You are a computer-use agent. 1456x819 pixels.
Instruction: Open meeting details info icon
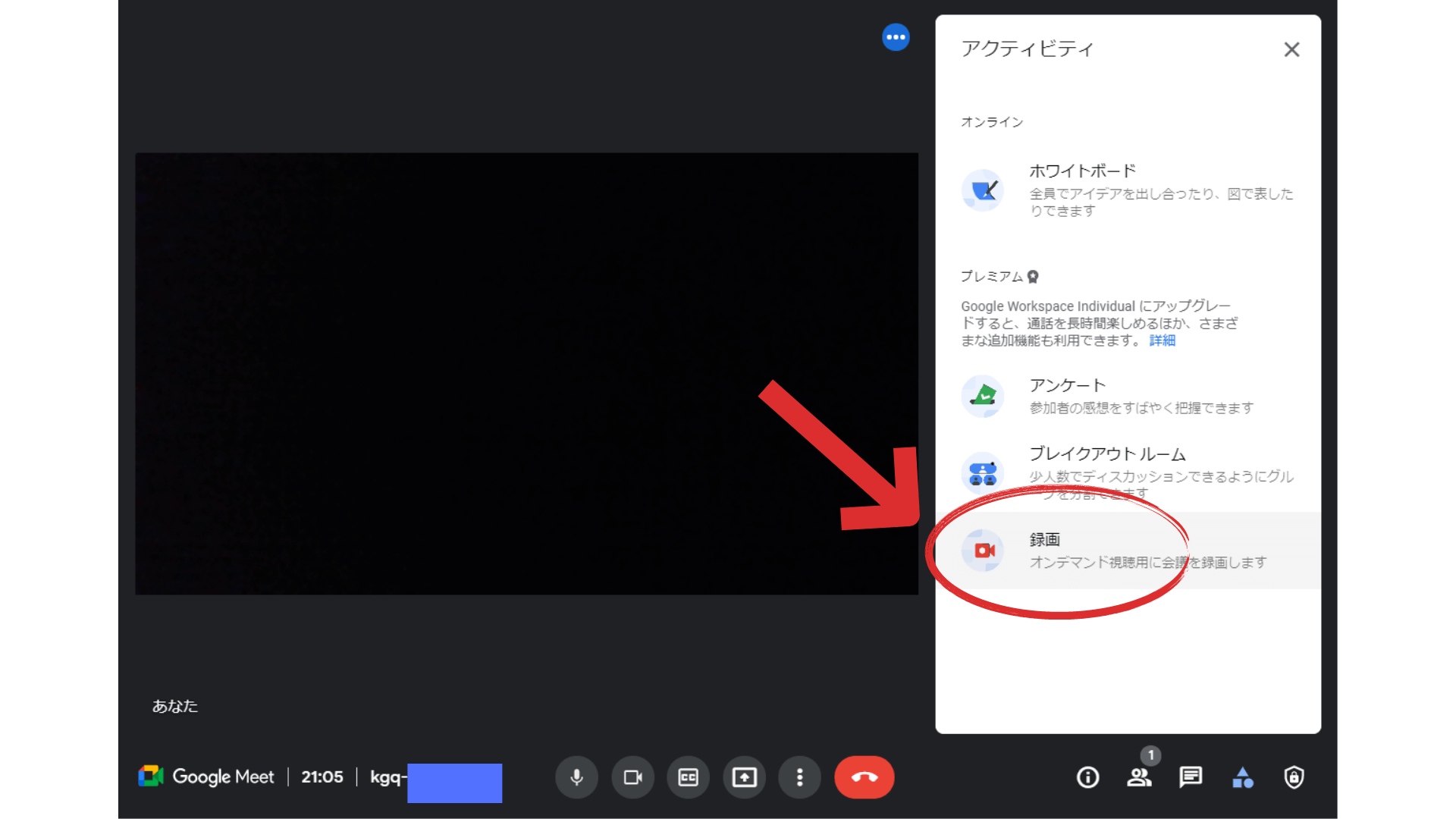(x=1087, y=777)
